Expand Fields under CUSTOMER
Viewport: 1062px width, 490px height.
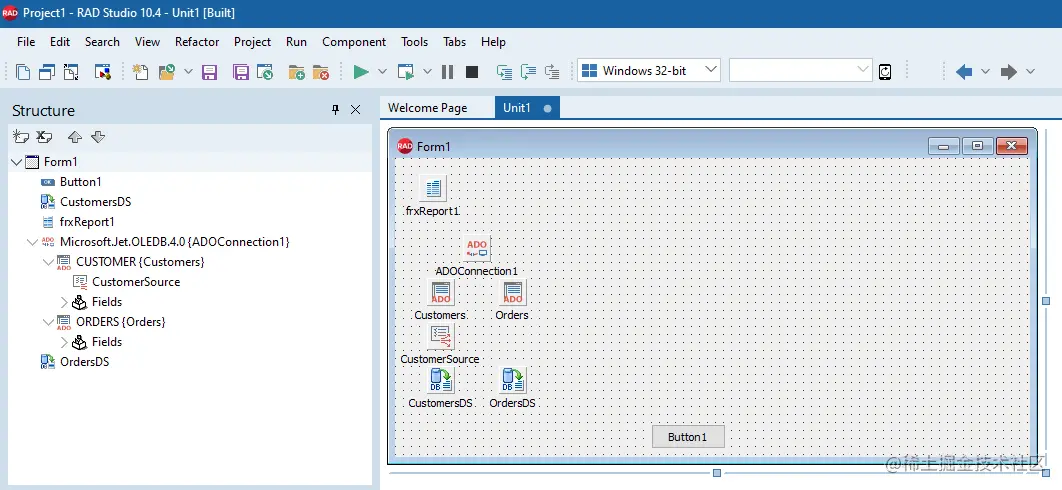[64, 302]
